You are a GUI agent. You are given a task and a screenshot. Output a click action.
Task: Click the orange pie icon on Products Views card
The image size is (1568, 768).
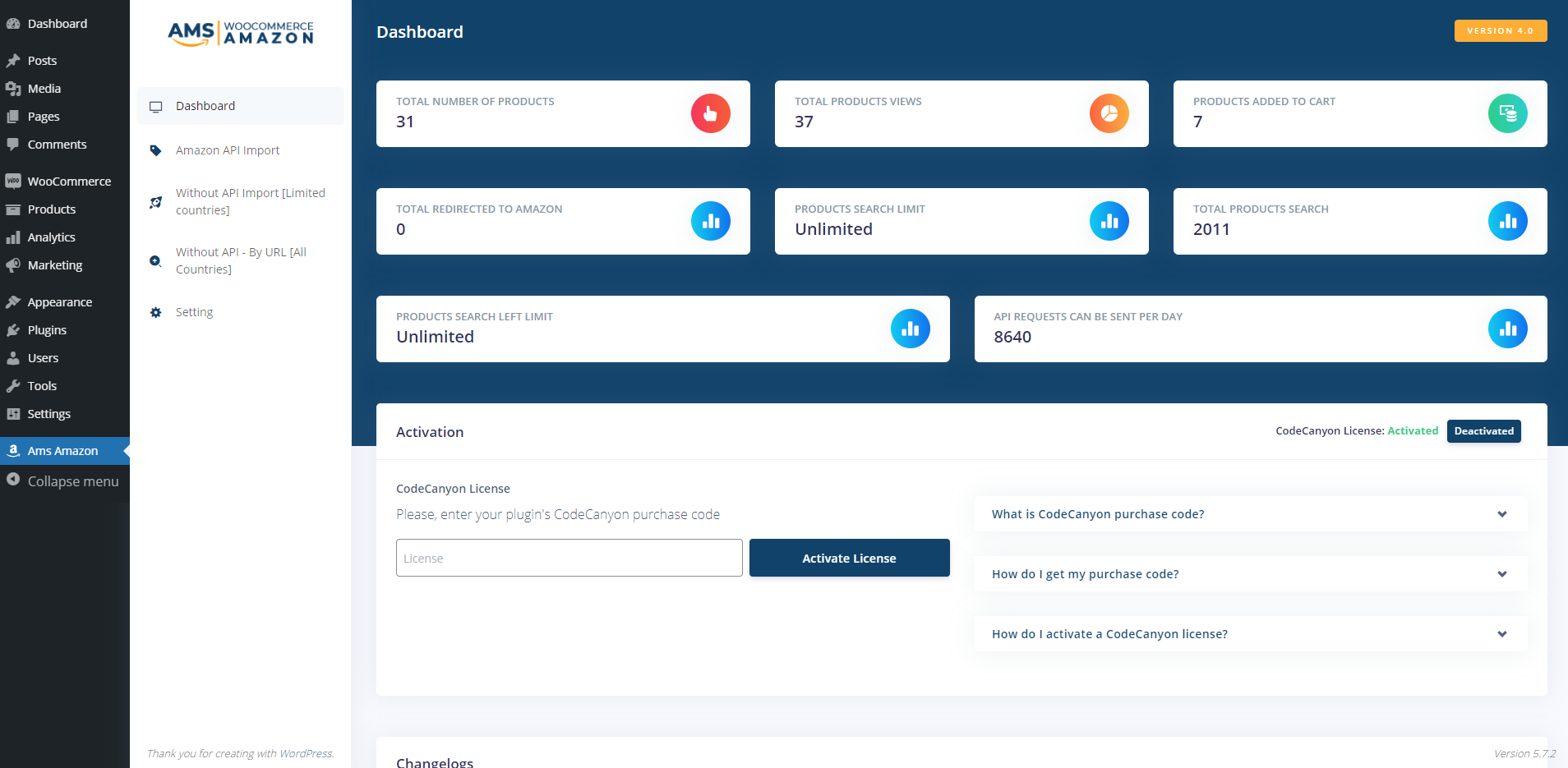click(1109, 113)
